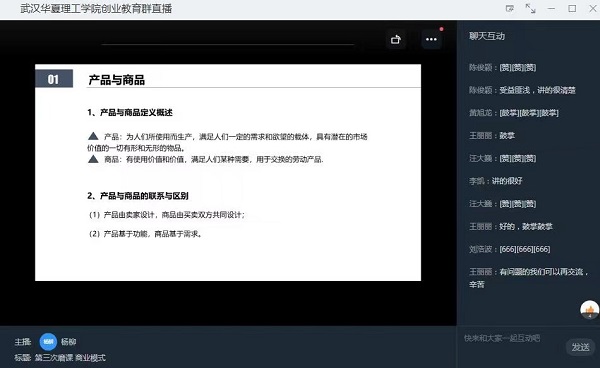Click the host name 杨柳
This screenshot has width=600, height=368.
click(x=68, y=342)
